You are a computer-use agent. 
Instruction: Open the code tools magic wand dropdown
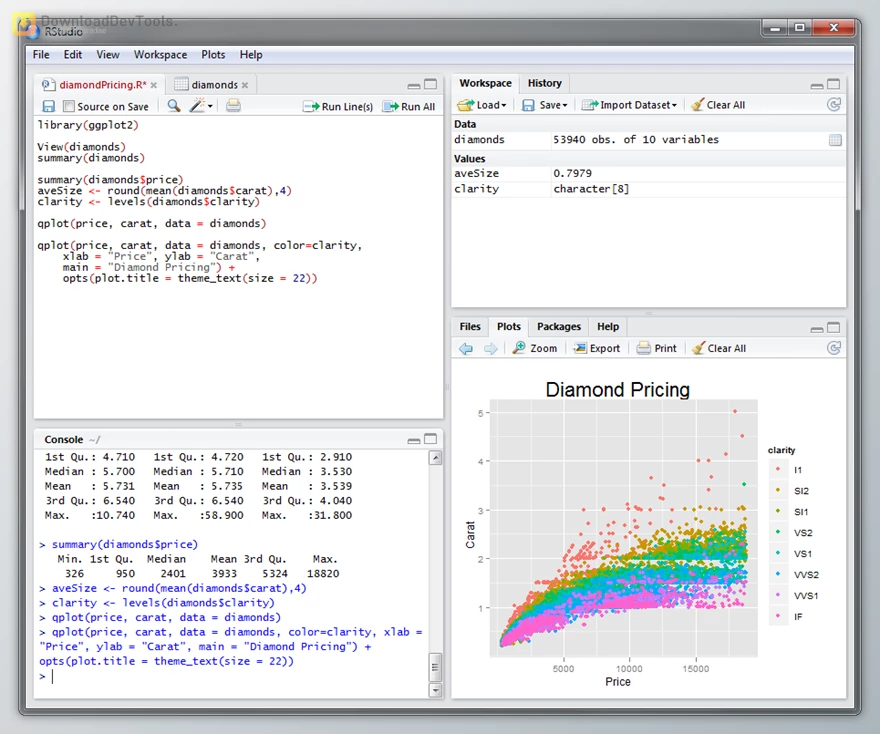[x=201, y=105]
